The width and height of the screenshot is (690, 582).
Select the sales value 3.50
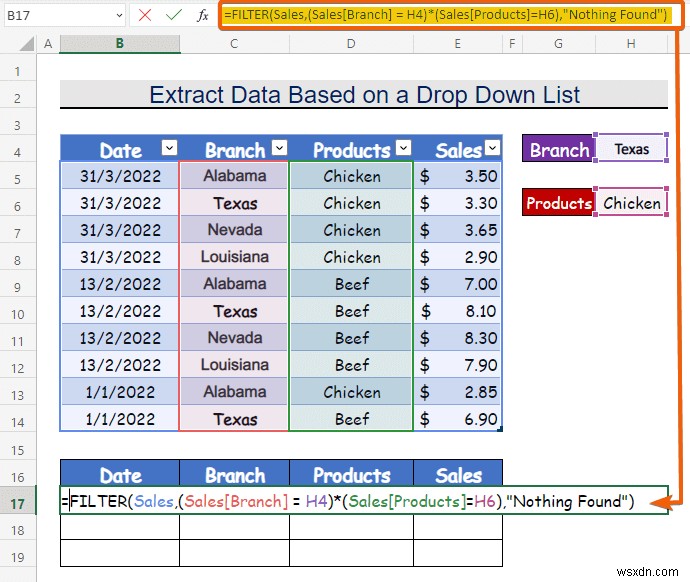click(458, 176)
